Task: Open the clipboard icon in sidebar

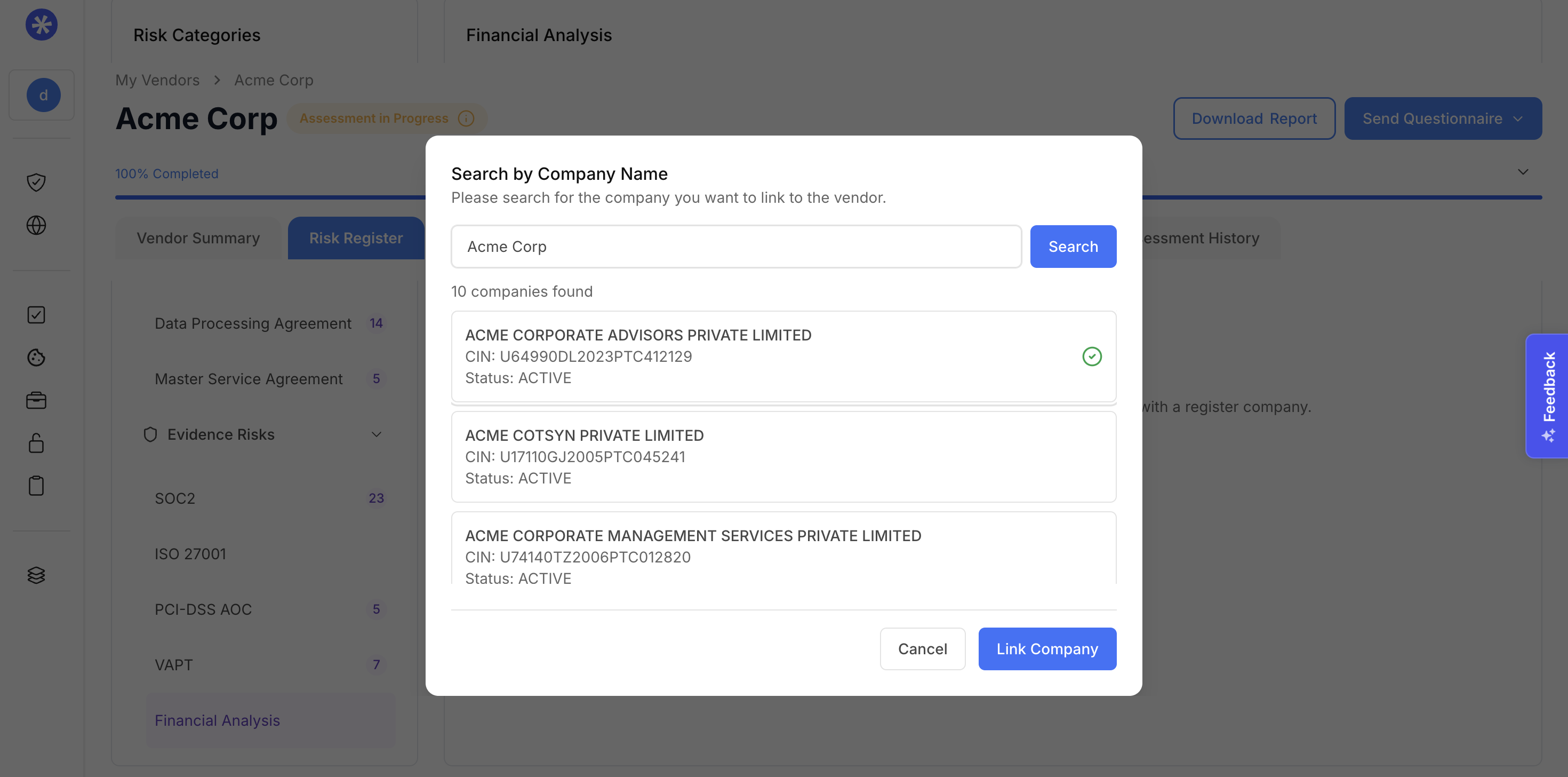Action: coord(36,485)
